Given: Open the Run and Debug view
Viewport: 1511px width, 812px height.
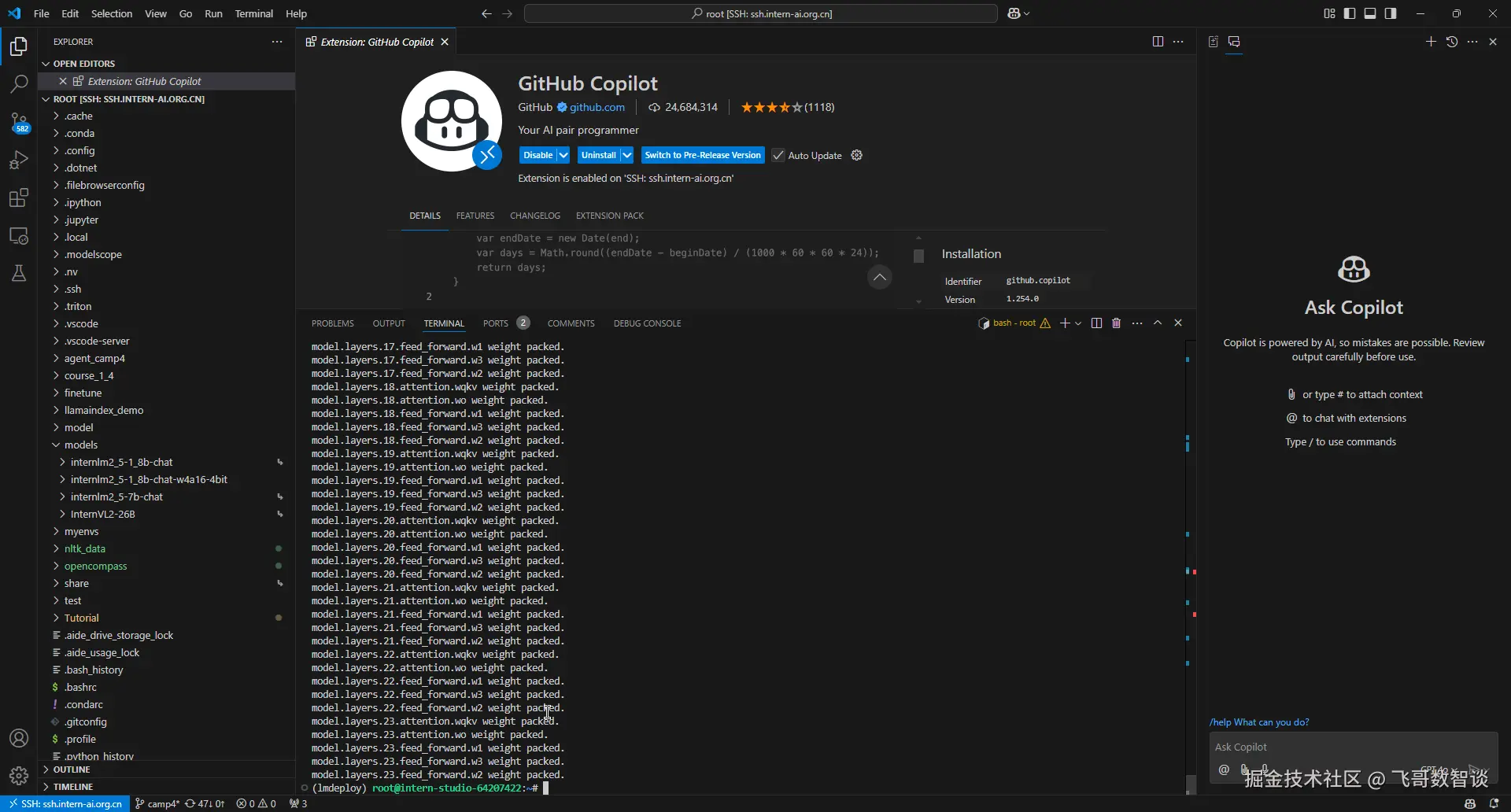Looking at the screenshot, I should click(x=19, y=160).
